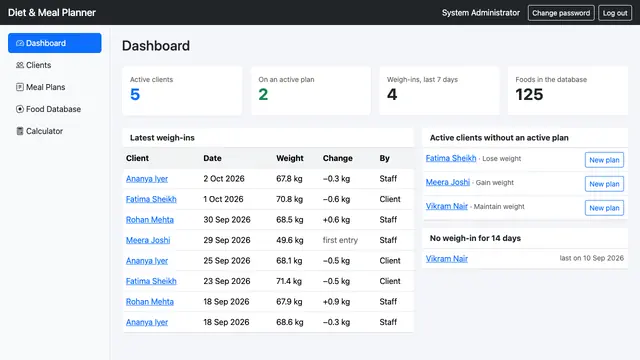Click the Change password button
The height and width of the screenshot is (360, 640).
click(561, 13)
